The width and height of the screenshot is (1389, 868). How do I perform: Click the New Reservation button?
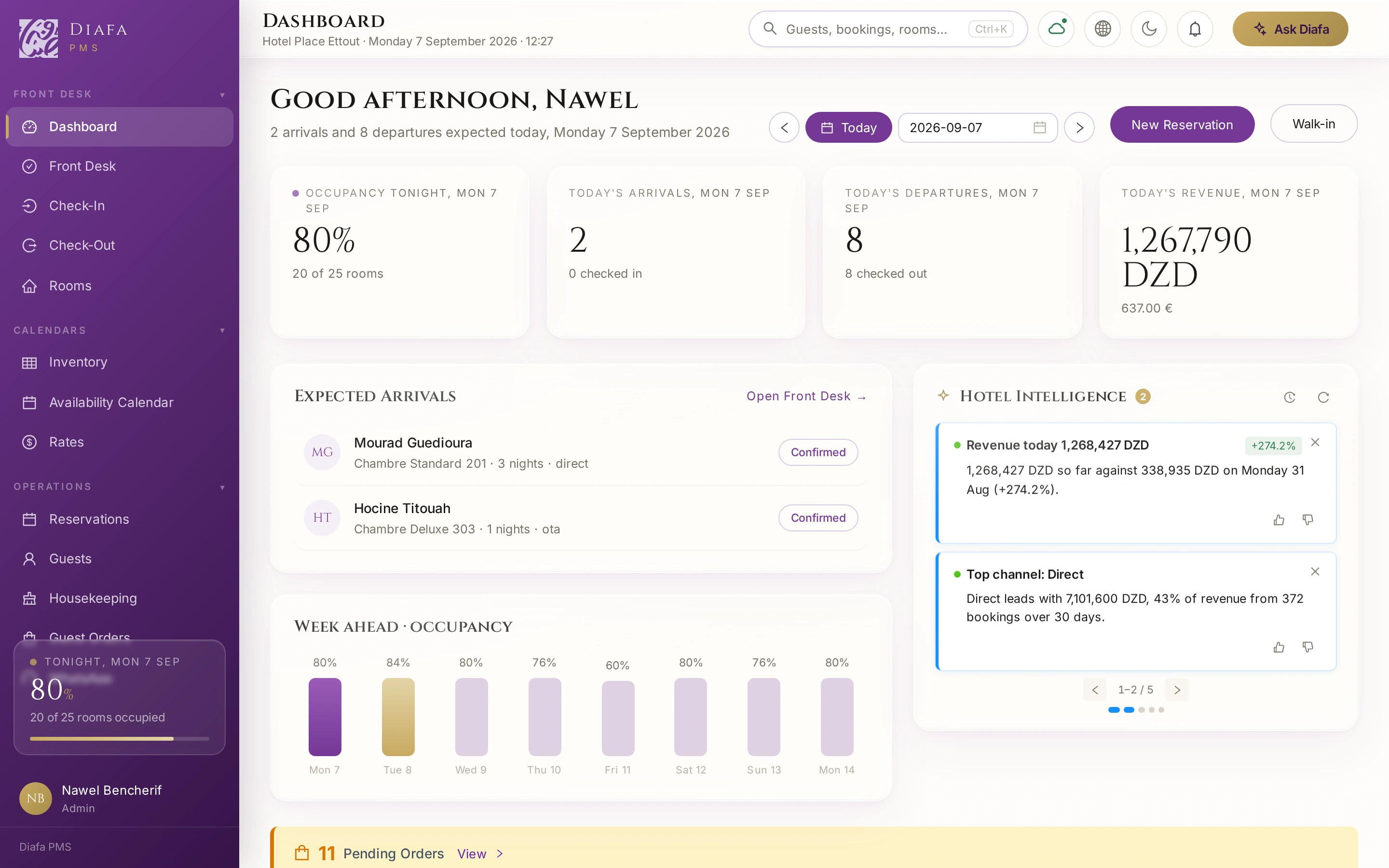[1182, 124]
